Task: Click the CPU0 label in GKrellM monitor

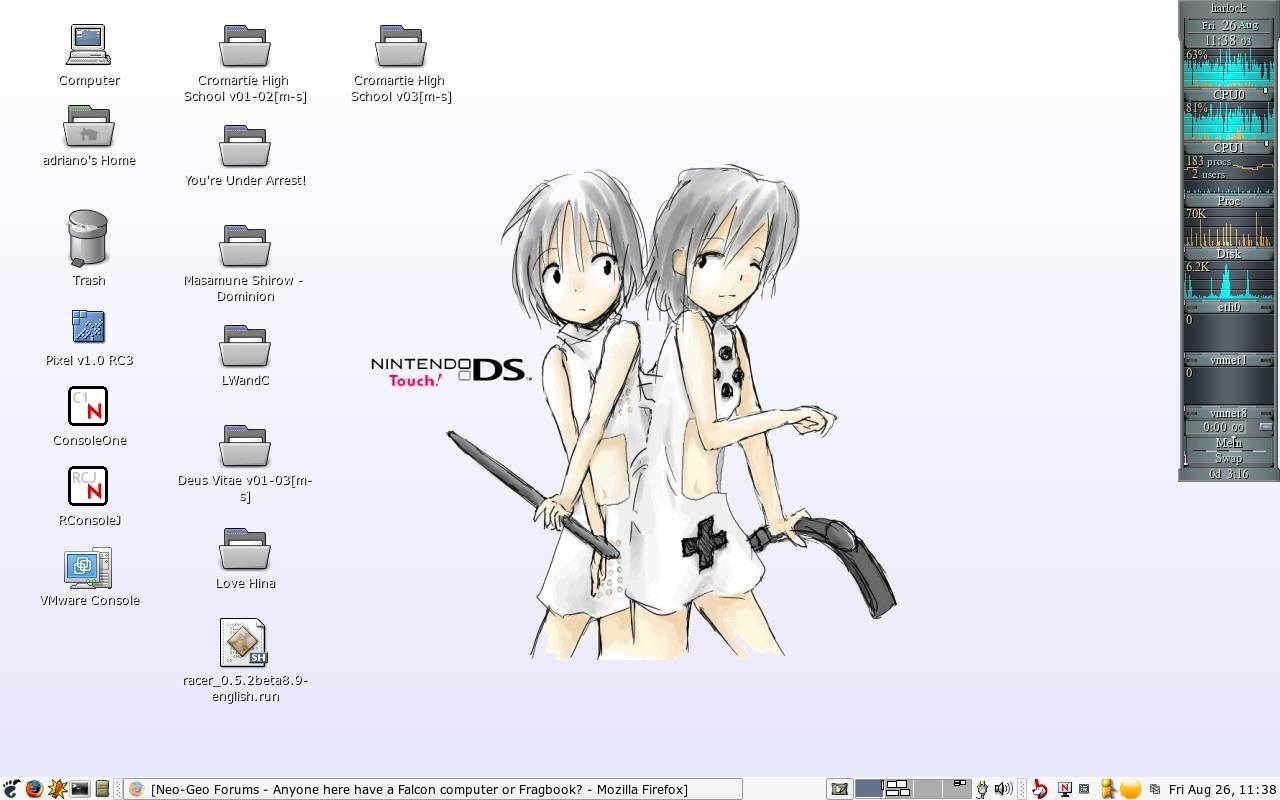Action: click(x=1228, y=95)
